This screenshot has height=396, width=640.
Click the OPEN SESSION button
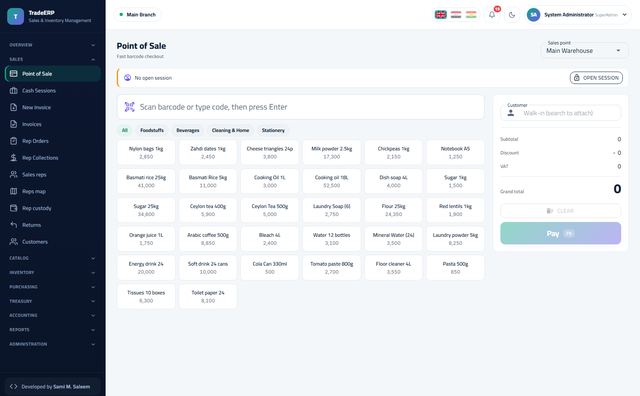[596, 78]
